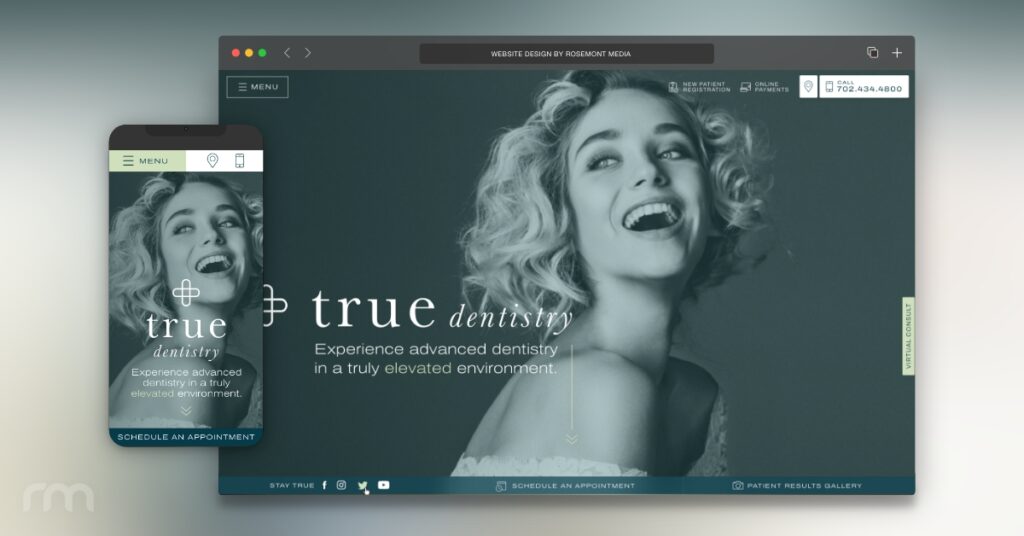
Task: Click the browser address bar
Action: click(566, 54)
